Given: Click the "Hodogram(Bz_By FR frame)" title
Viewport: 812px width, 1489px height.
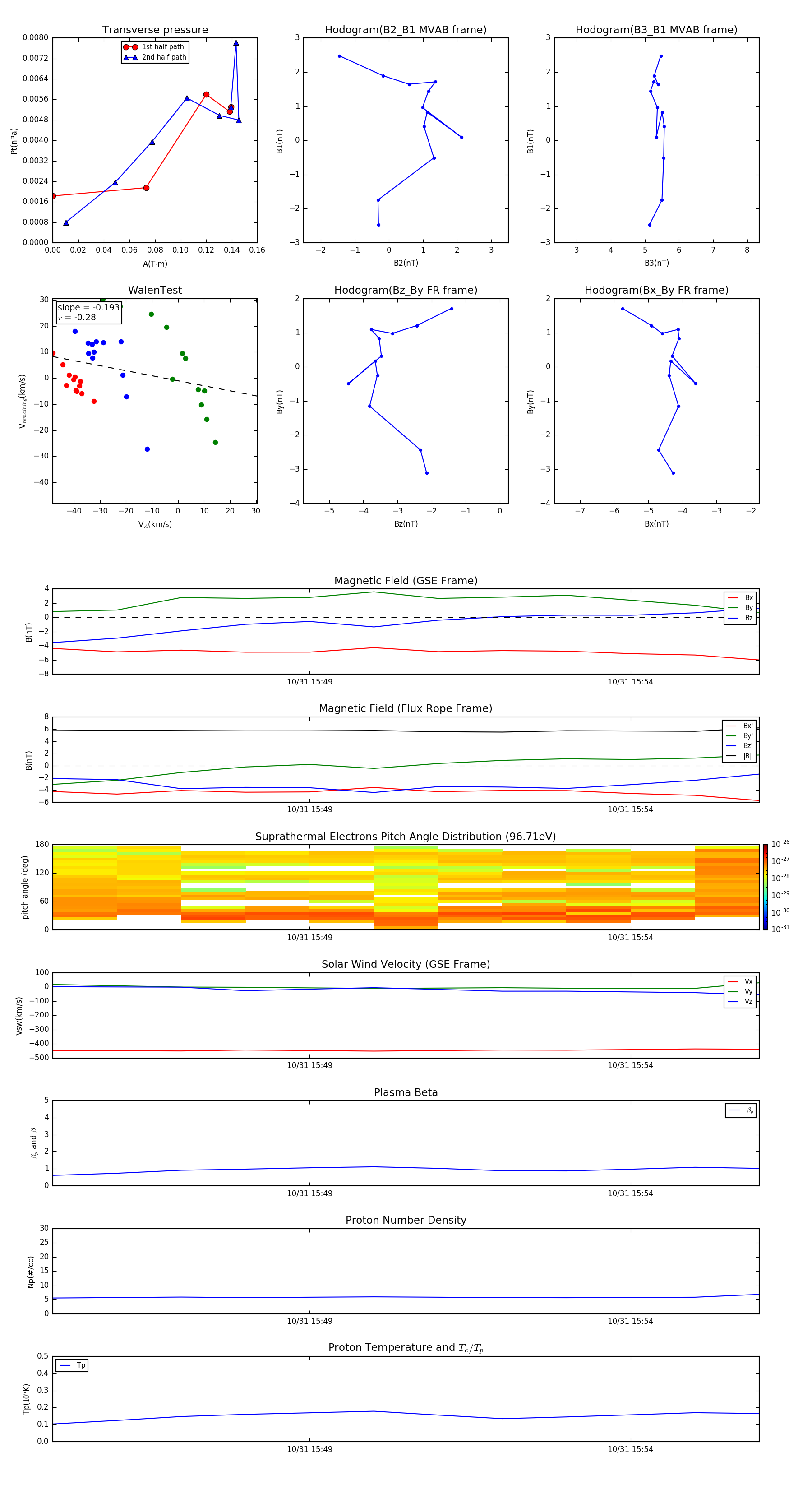Looking at the screenshot, I should point(406,290).
